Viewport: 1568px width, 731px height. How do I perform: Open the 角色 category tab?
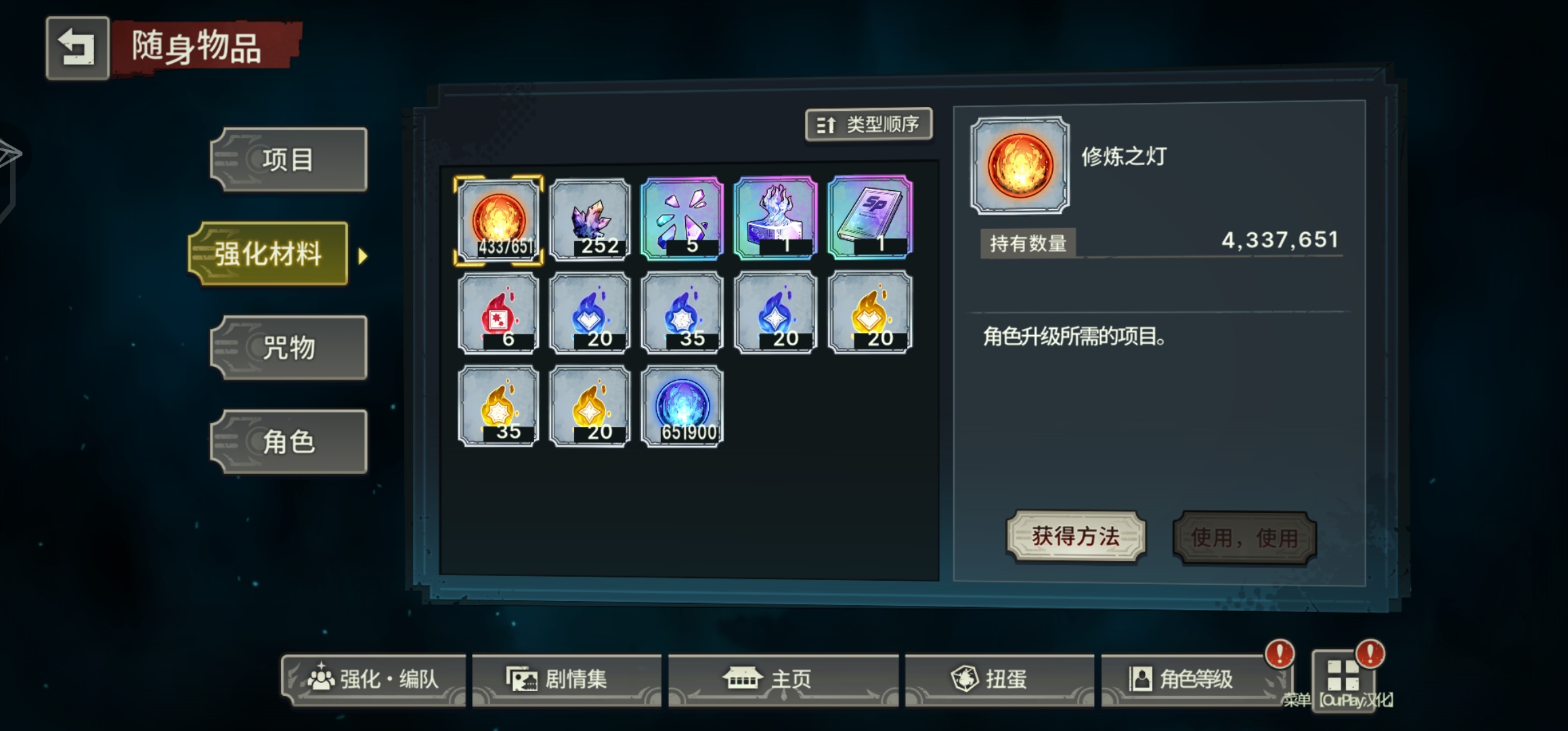(288, 442)
